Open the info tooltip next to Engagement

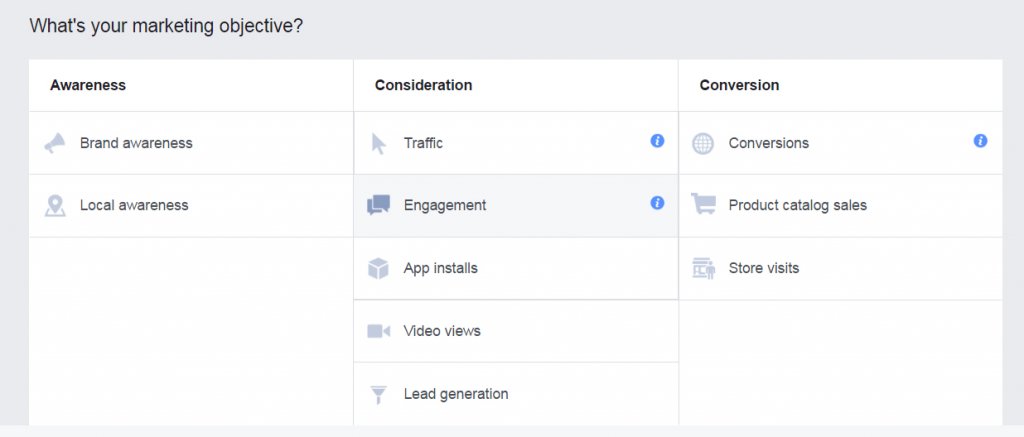coord(657,202)
